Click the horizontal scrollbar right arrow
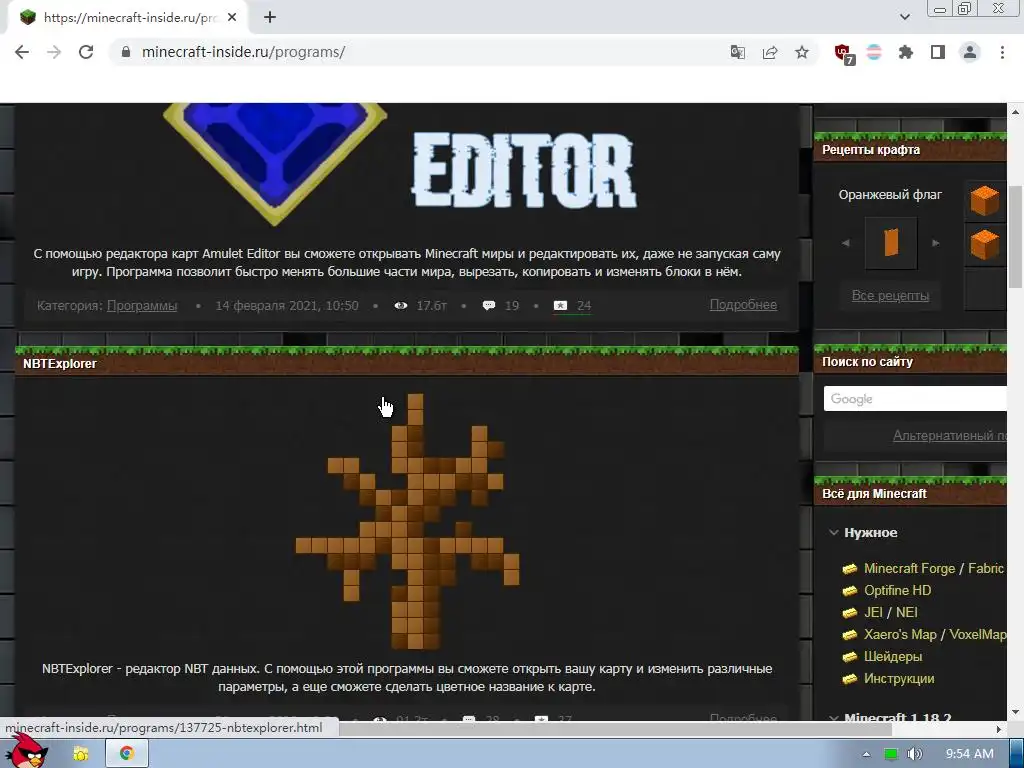The height and width of the screenshot is (768, 1024). click(999, 728)
